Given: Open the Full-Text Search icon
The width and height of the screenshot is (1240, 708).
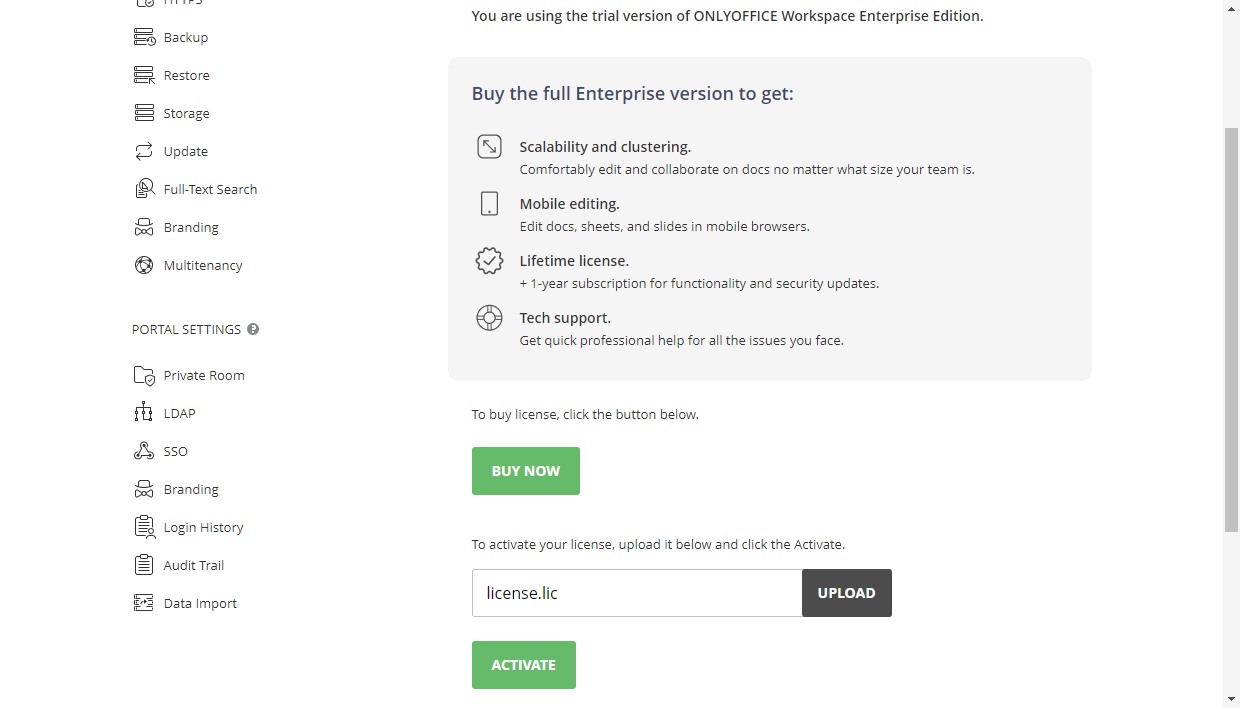Looking at the screenshot, I should pos(143,188).
